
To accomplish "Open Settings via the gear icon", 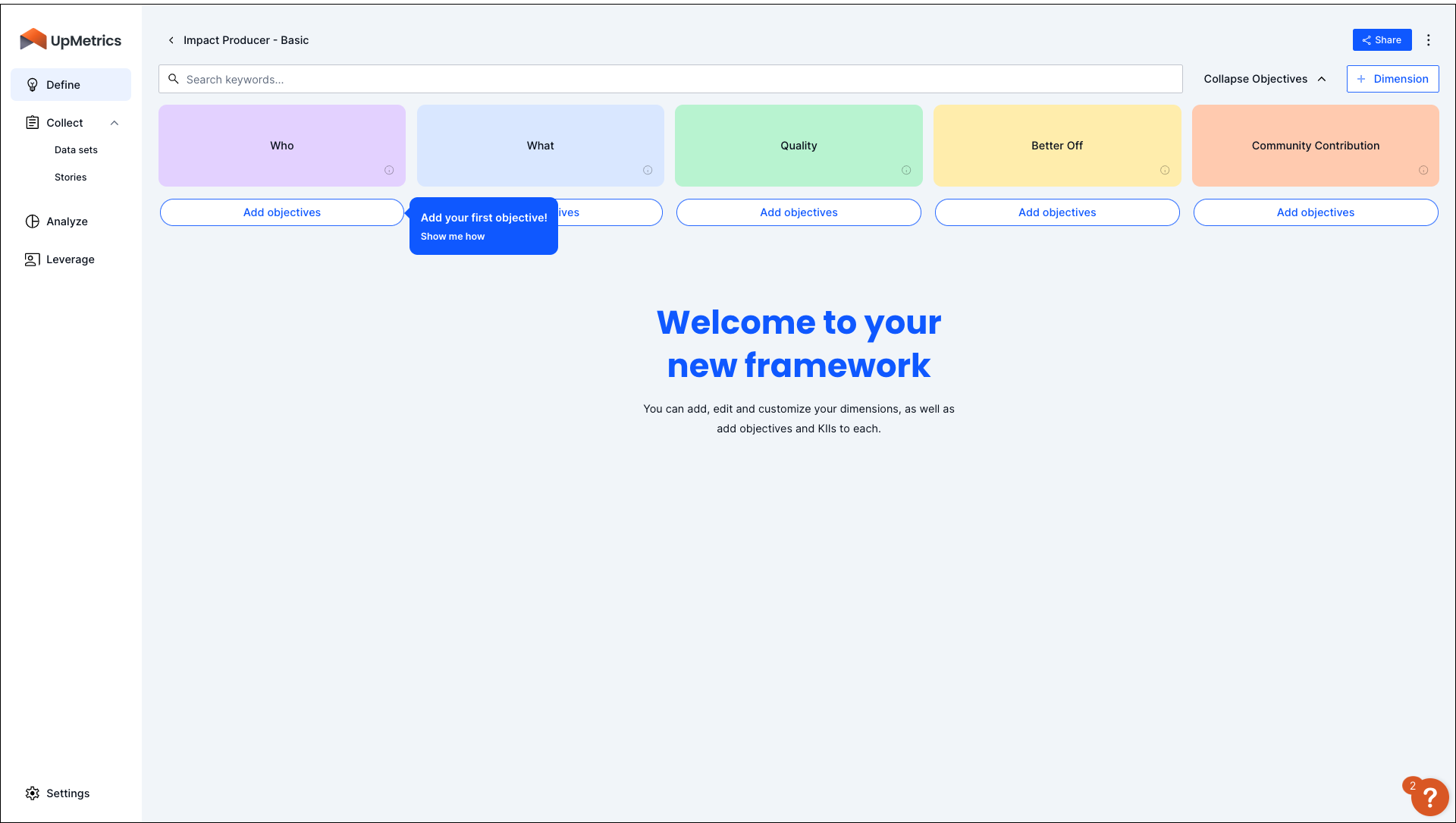I will click(33, 793).
